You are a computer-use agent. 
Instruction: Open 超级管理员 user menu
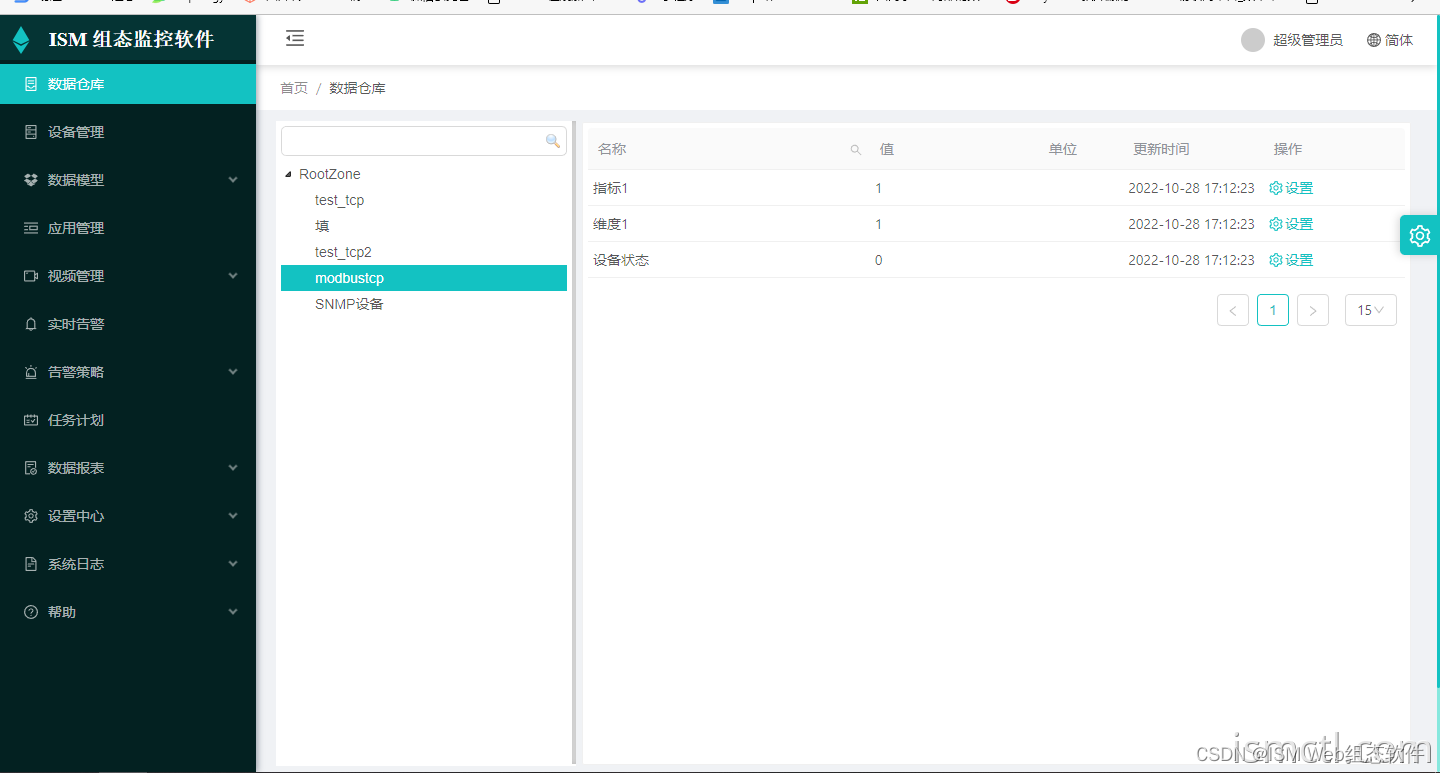[x=1308, y=40]
